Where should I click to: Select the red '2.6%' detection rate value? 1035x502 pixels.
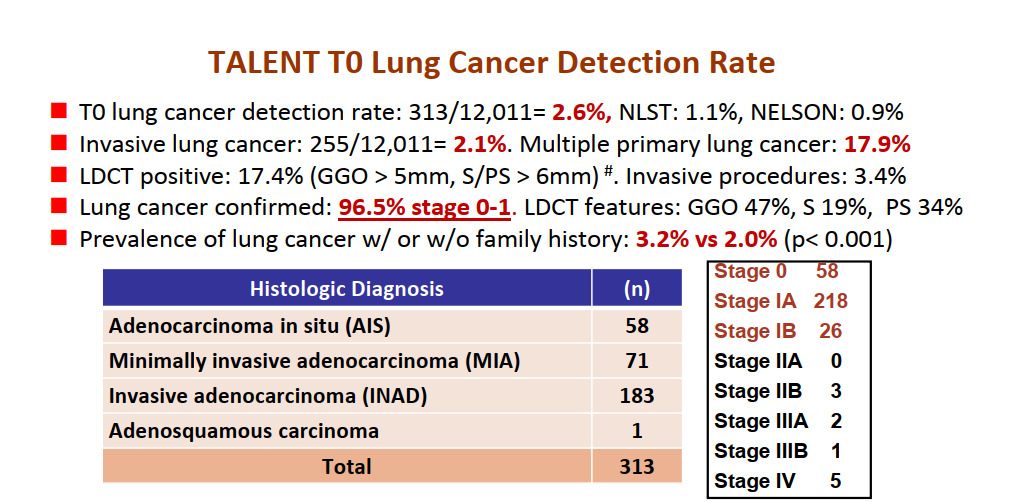point(583,113)
